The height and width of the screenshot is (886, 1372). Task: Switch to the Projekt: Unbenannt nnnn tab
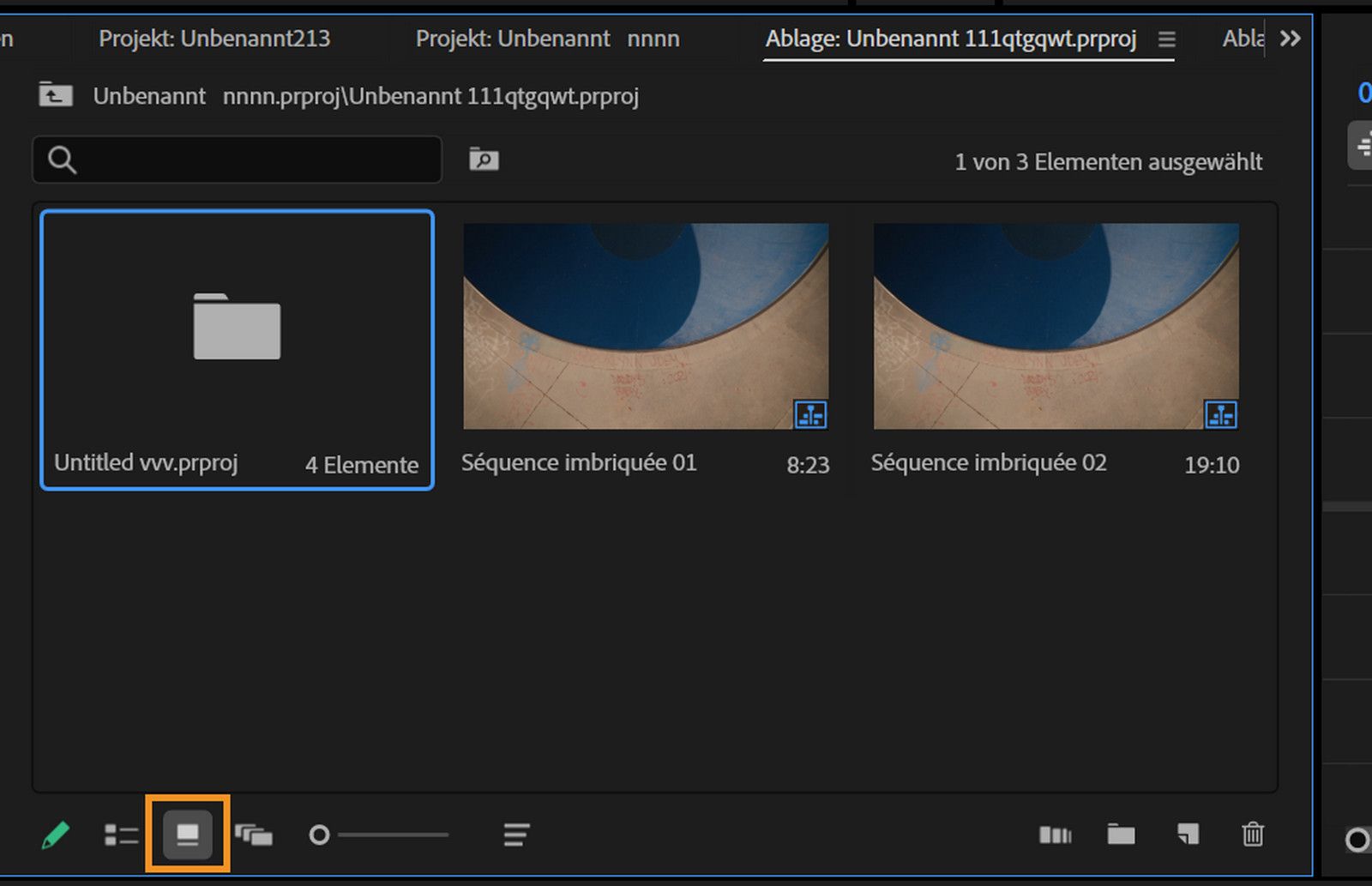[548, 39]
